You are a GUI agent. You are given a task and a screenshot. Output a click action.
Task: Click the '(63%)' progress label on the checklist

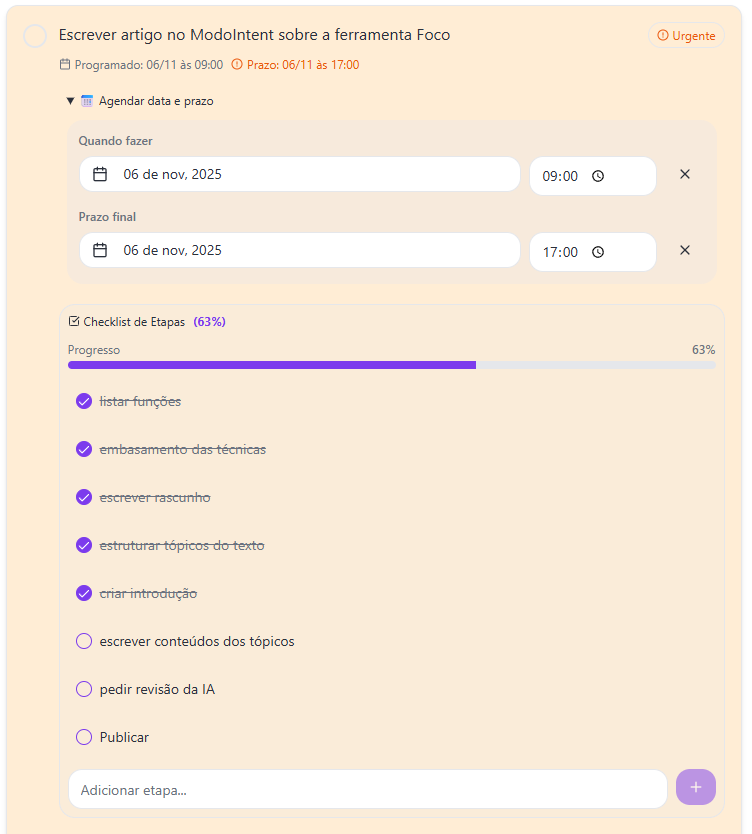point(209,321)
